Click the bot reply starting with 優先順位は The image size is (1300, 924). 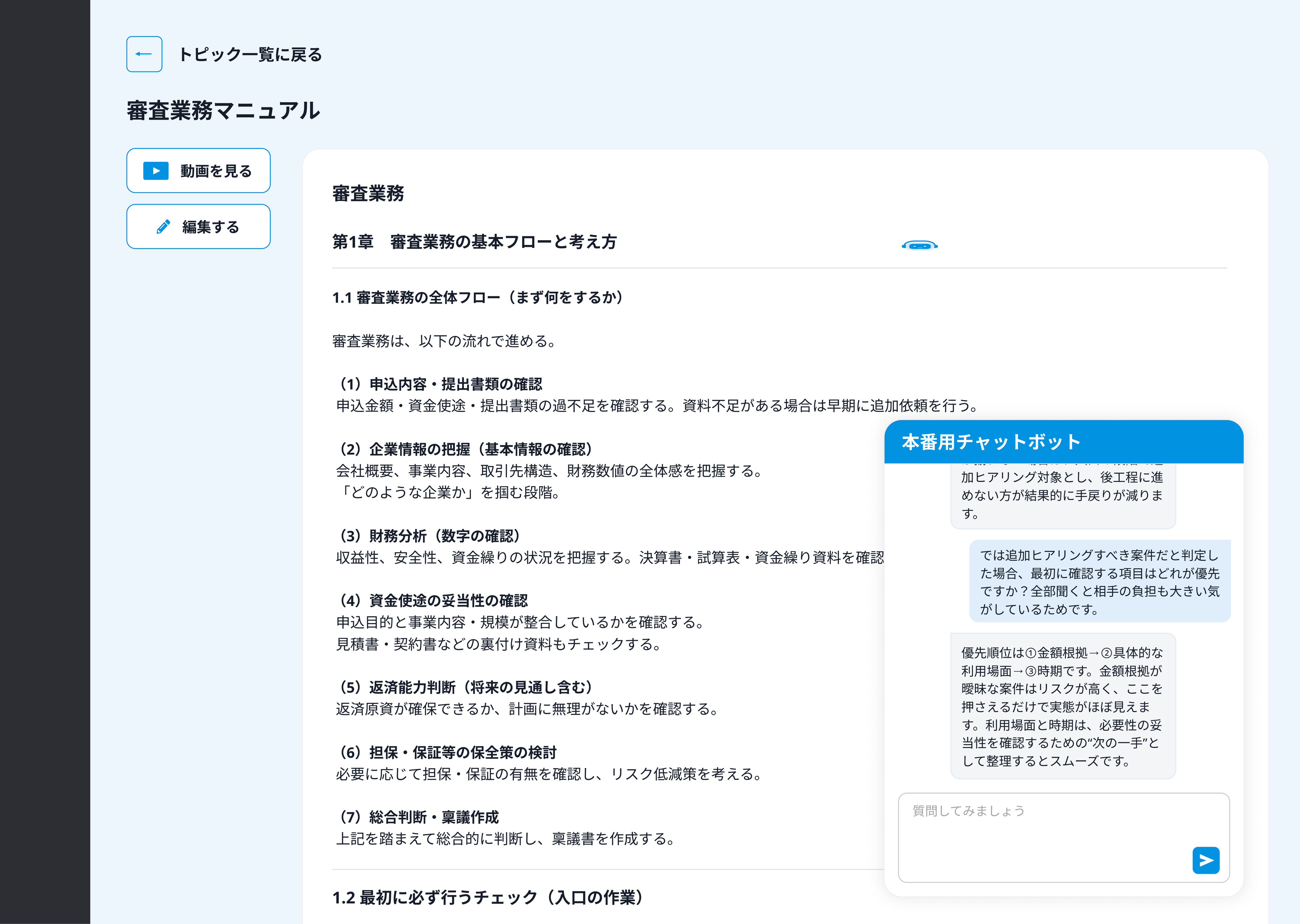point(1063,706)
